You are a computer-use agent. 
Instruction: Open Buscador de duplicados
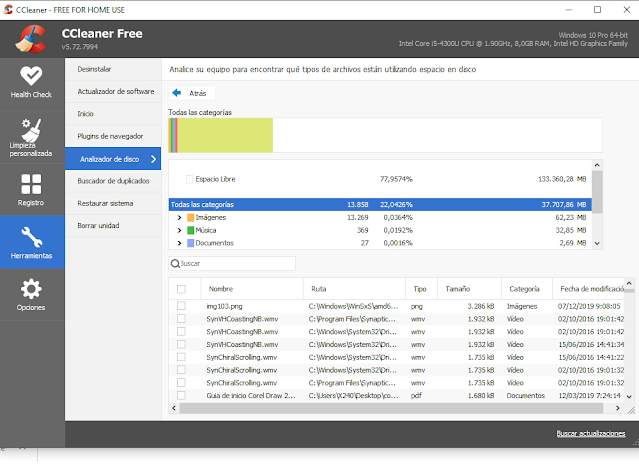(x=113, y=181)
